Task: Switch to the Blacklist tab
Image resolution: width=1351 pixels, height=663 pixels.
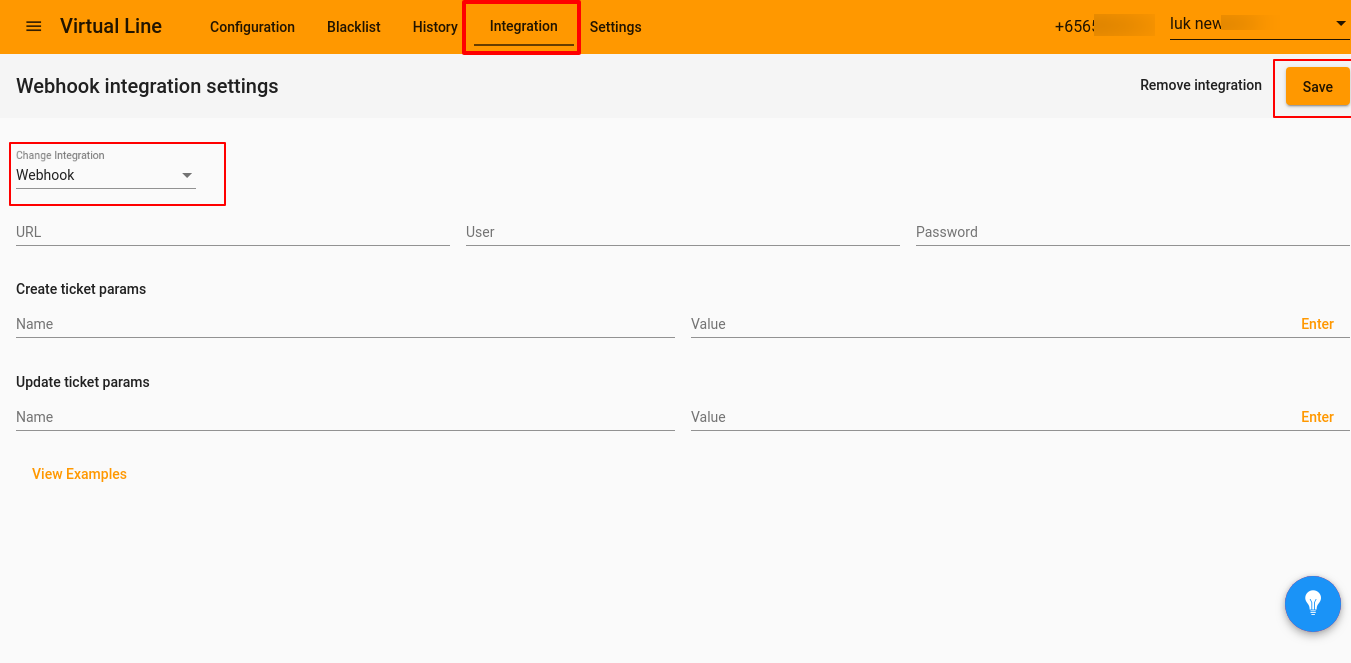Action: pos(354,27)
